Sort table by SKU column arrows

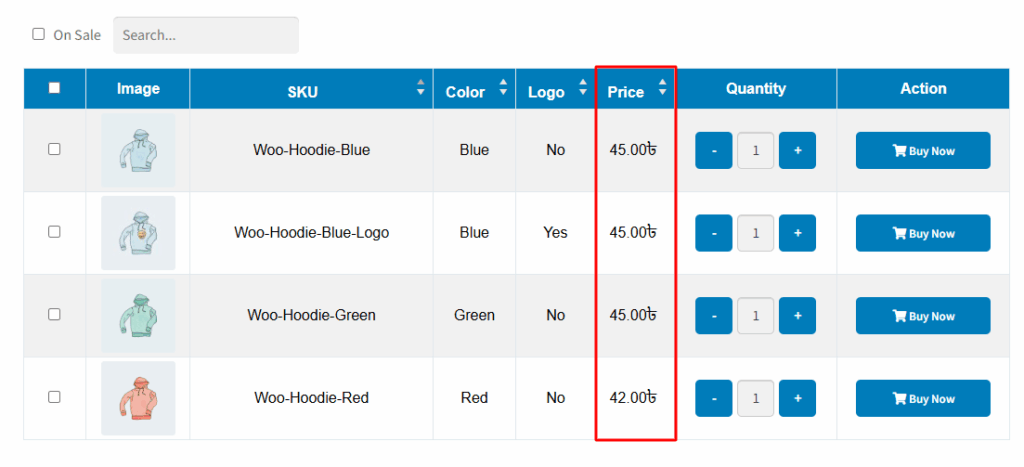421,88
